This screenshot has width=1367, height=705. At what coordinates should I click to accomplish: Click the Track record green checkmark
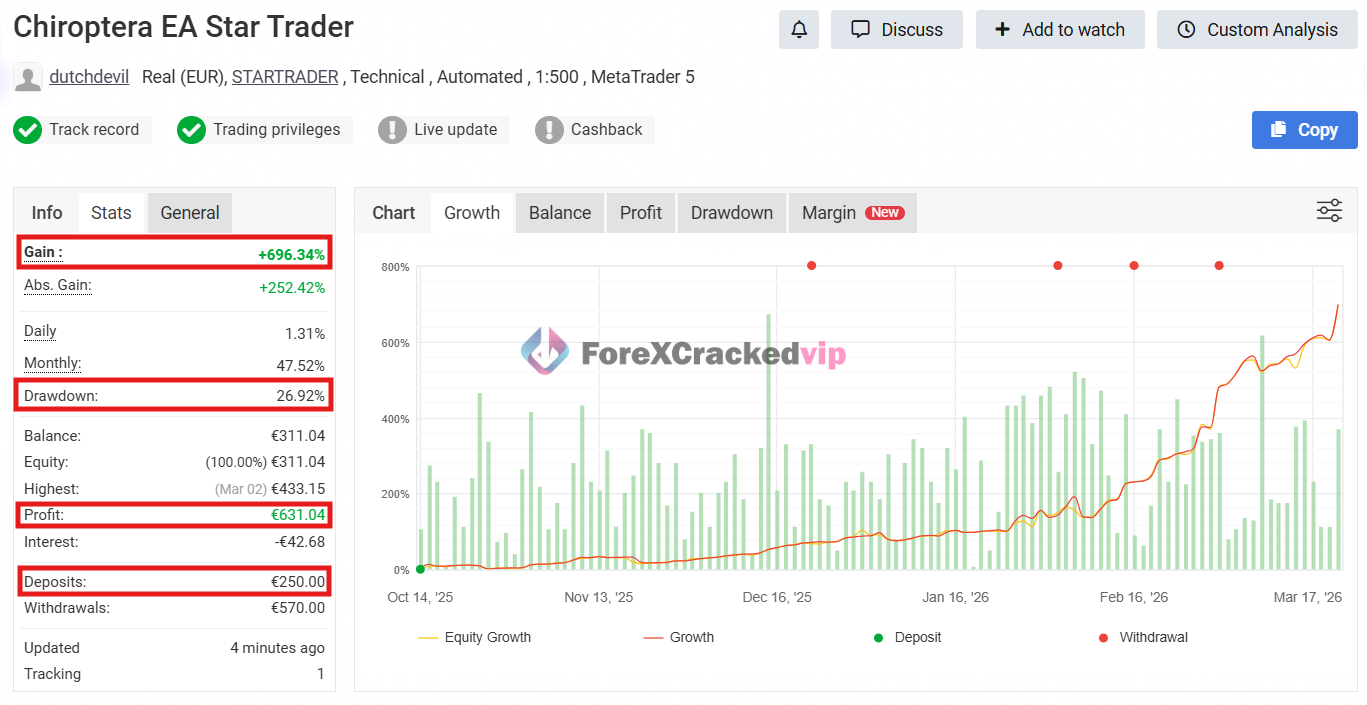click(x=28, y=130)
